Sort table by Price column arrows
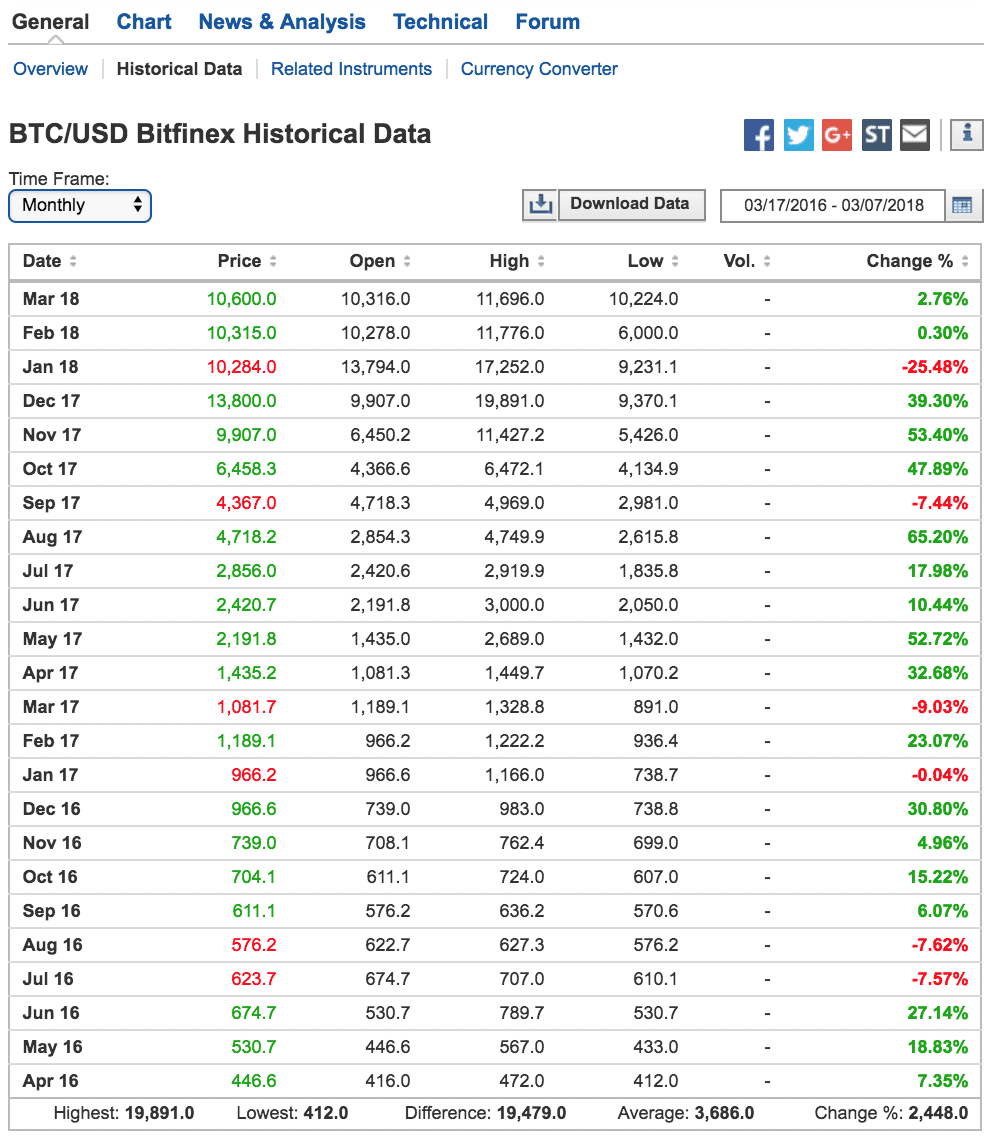Screen dimensions: 996x1146 click(273, 261)
